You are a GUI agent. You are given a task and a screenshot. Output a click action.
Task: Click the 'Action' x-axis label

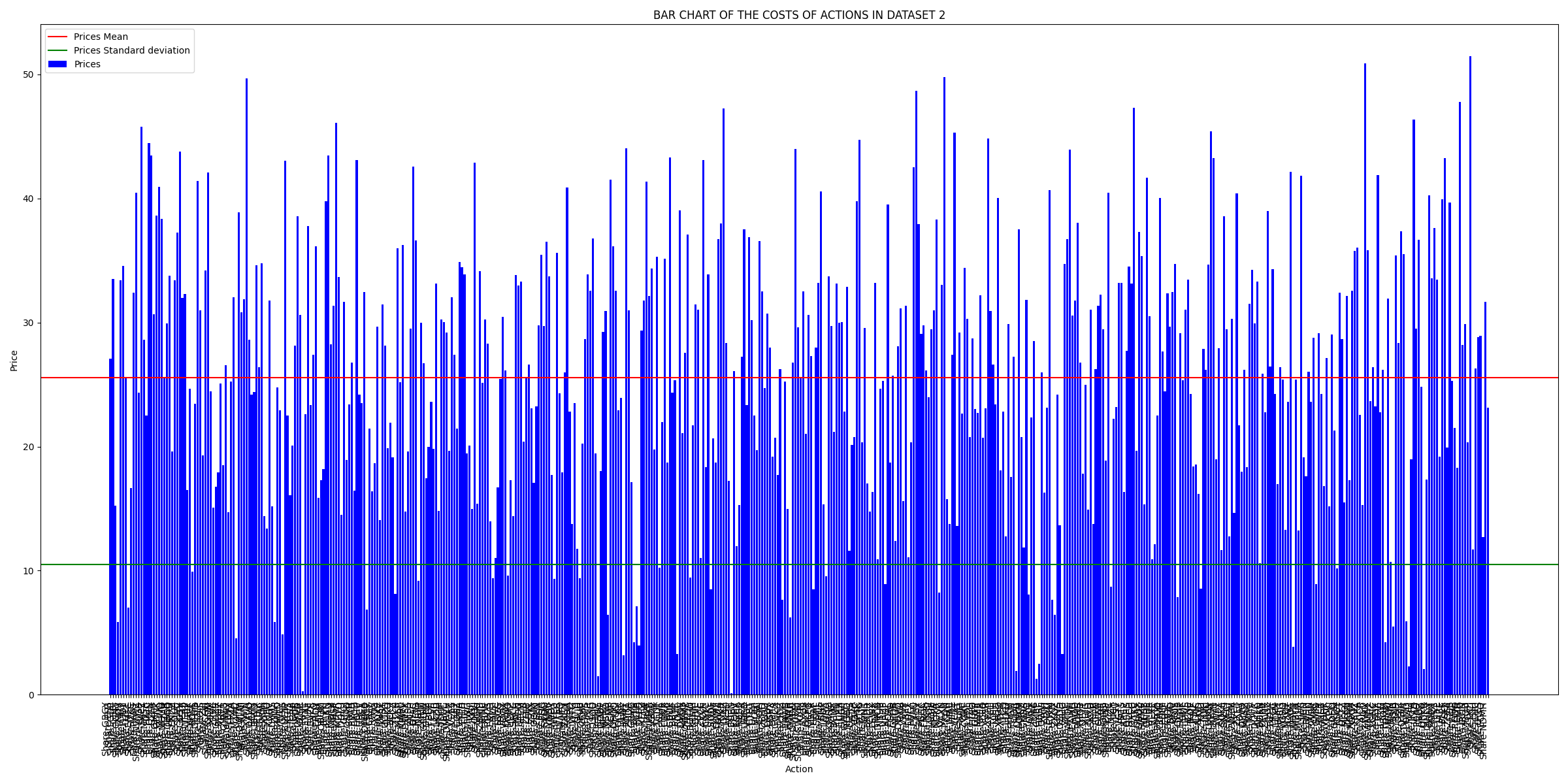[x=798, y=769]
